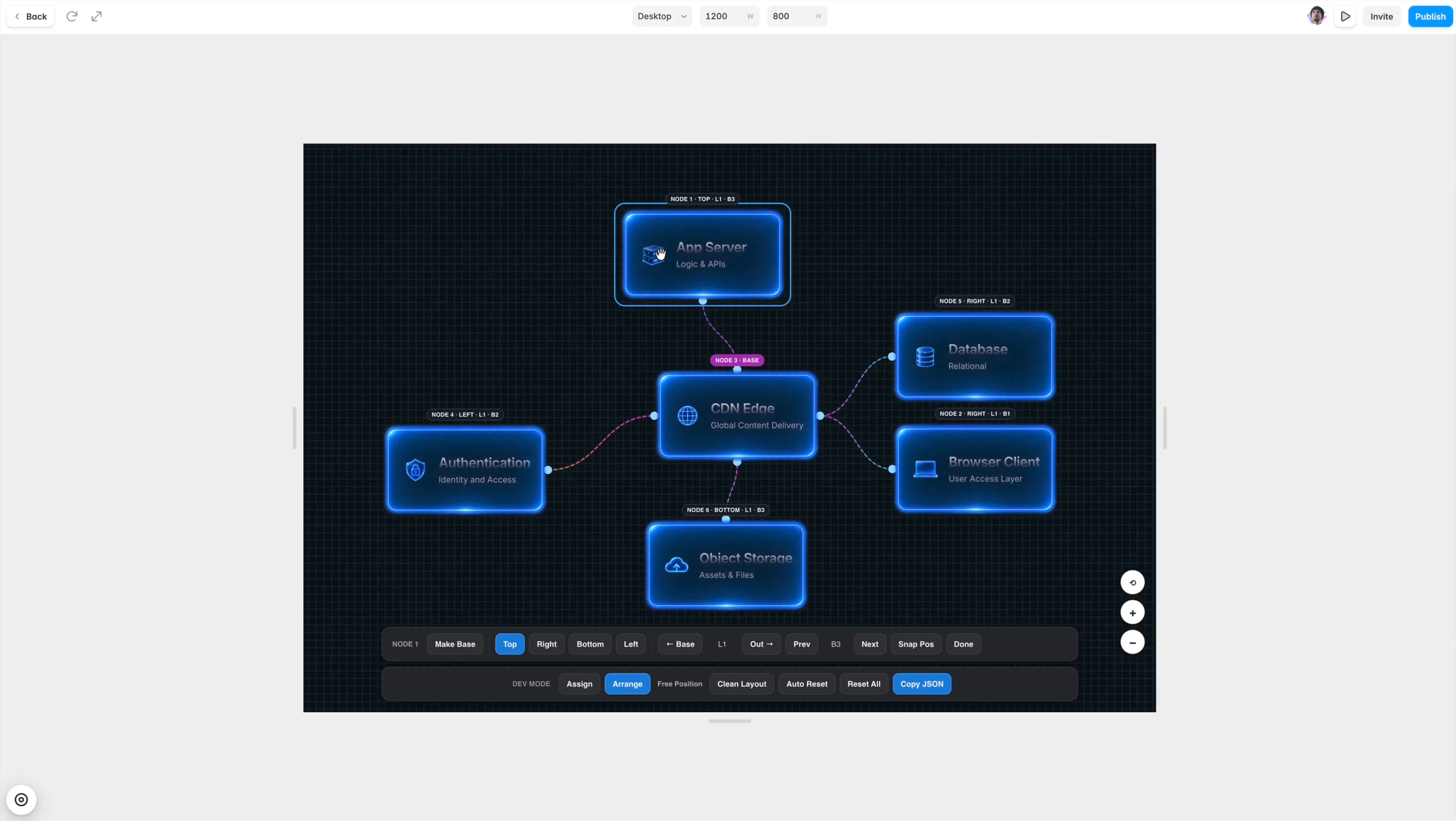Click the width field showing 1200

point(729,16)
